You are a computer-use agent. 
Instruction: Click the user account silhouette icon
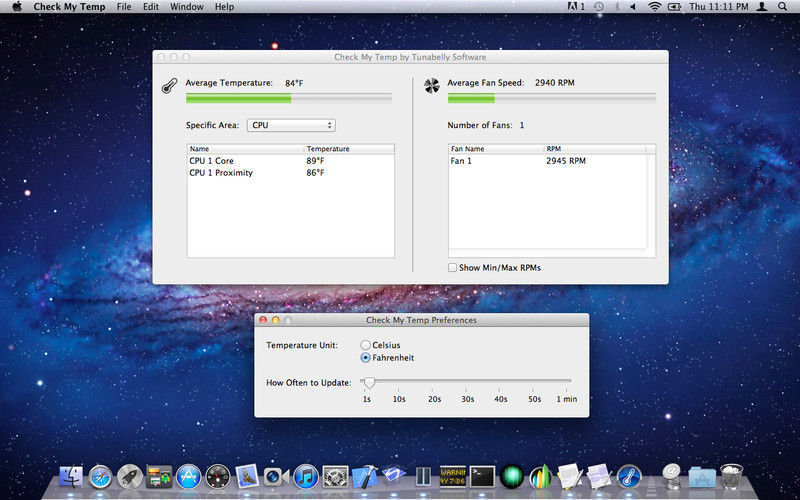(x=762, y=7)
